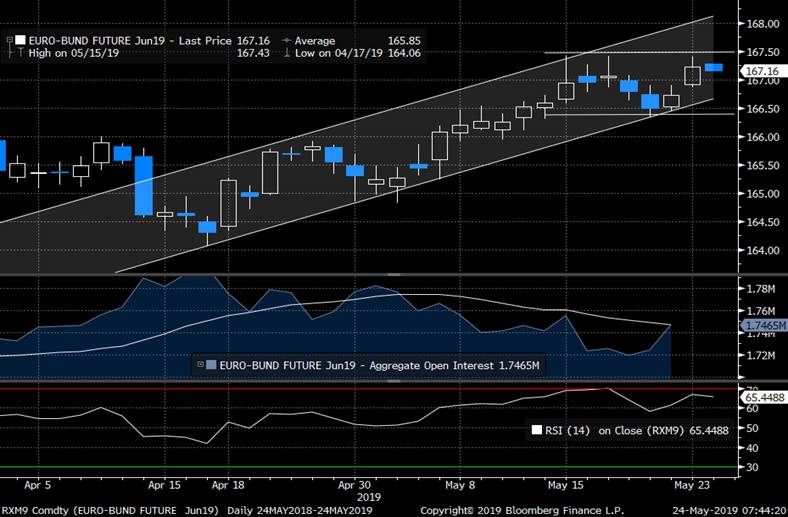Screen dimensions: 788x517
Task: Click the 165.00 price axis label
Action: tap(762, 194)
